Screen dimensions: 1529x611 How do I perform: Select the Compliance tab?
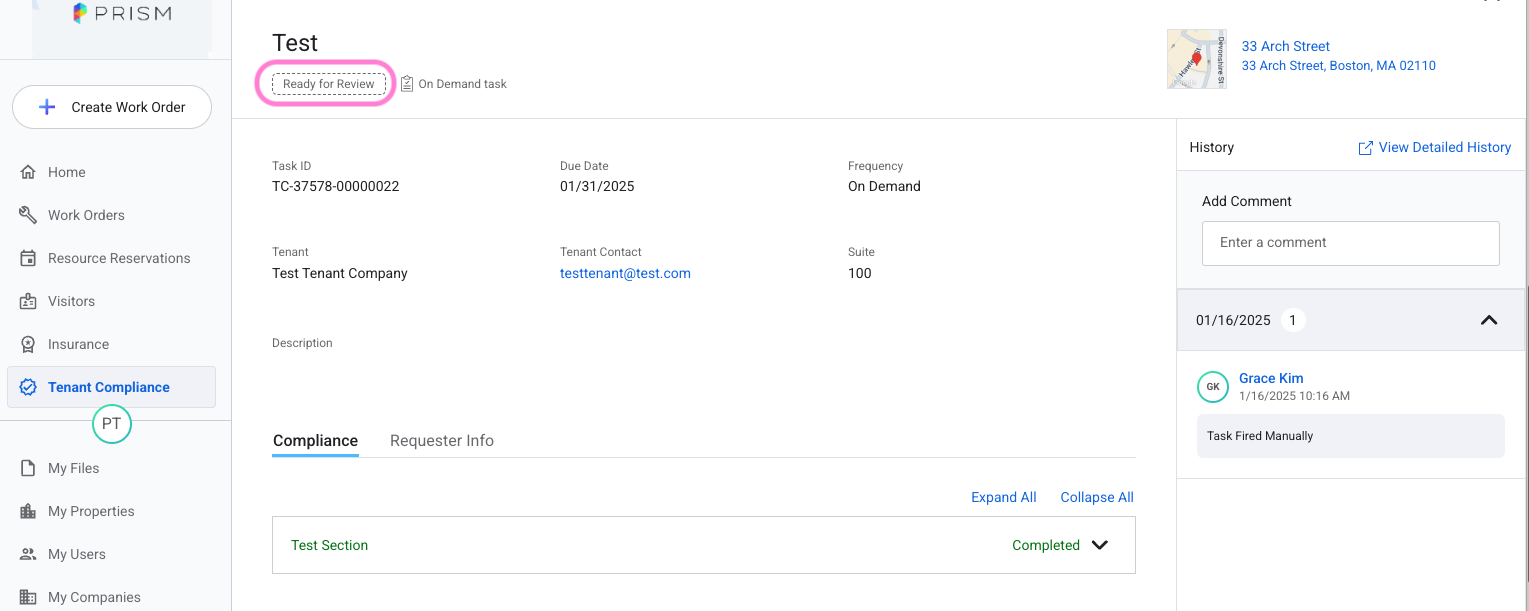(315, 441)
